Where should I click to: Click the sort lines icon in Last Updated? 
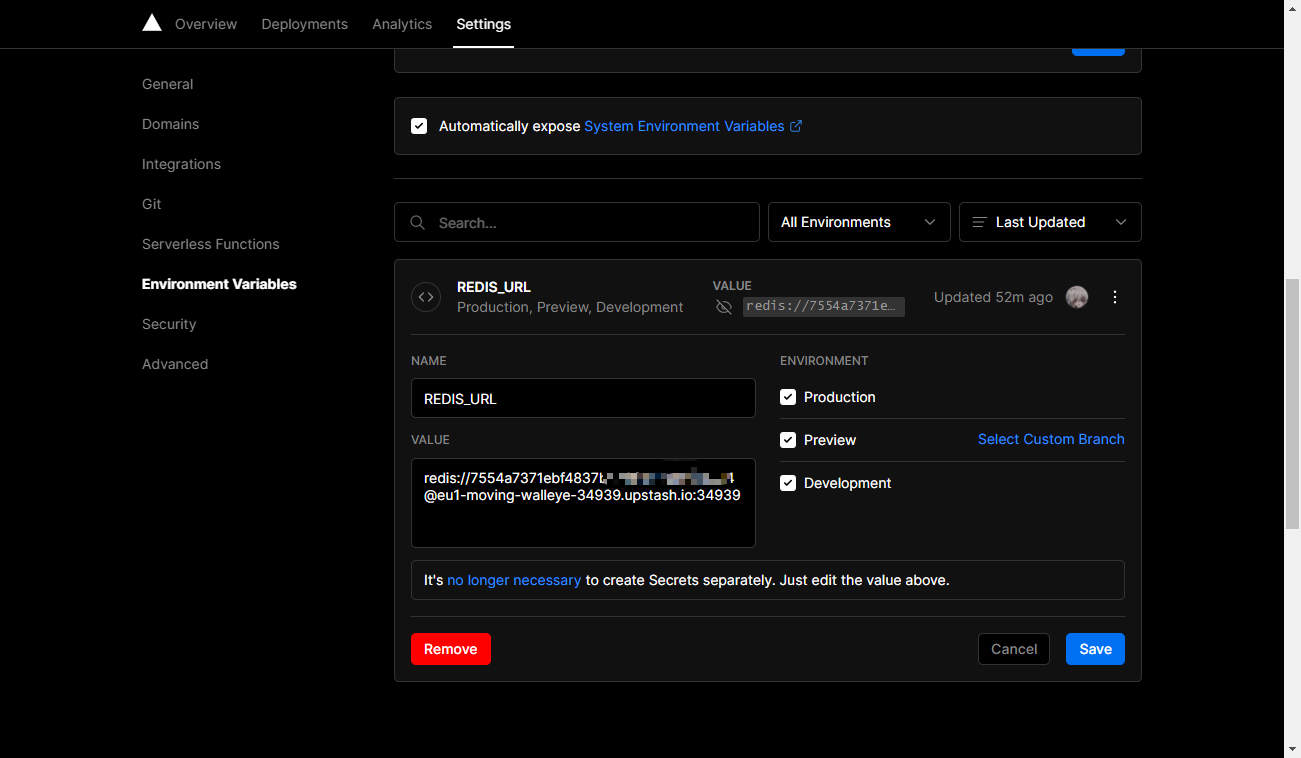[x=979, y=222]
